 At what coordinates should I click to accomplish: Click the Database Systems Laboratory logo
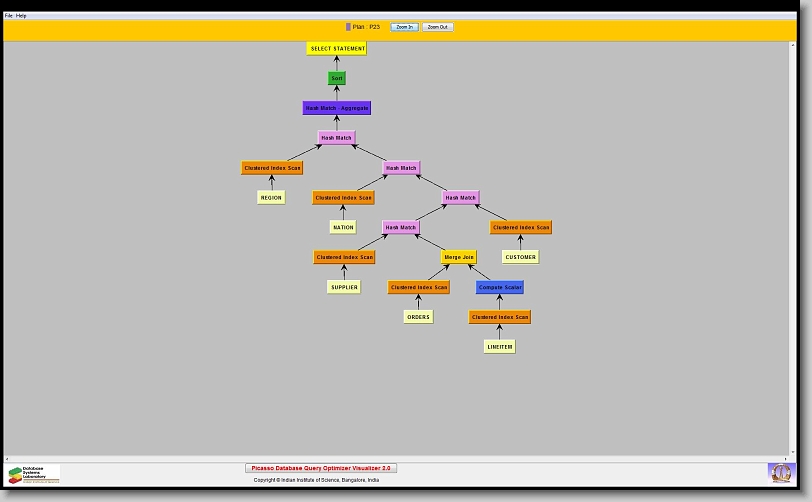click(34, 474)
